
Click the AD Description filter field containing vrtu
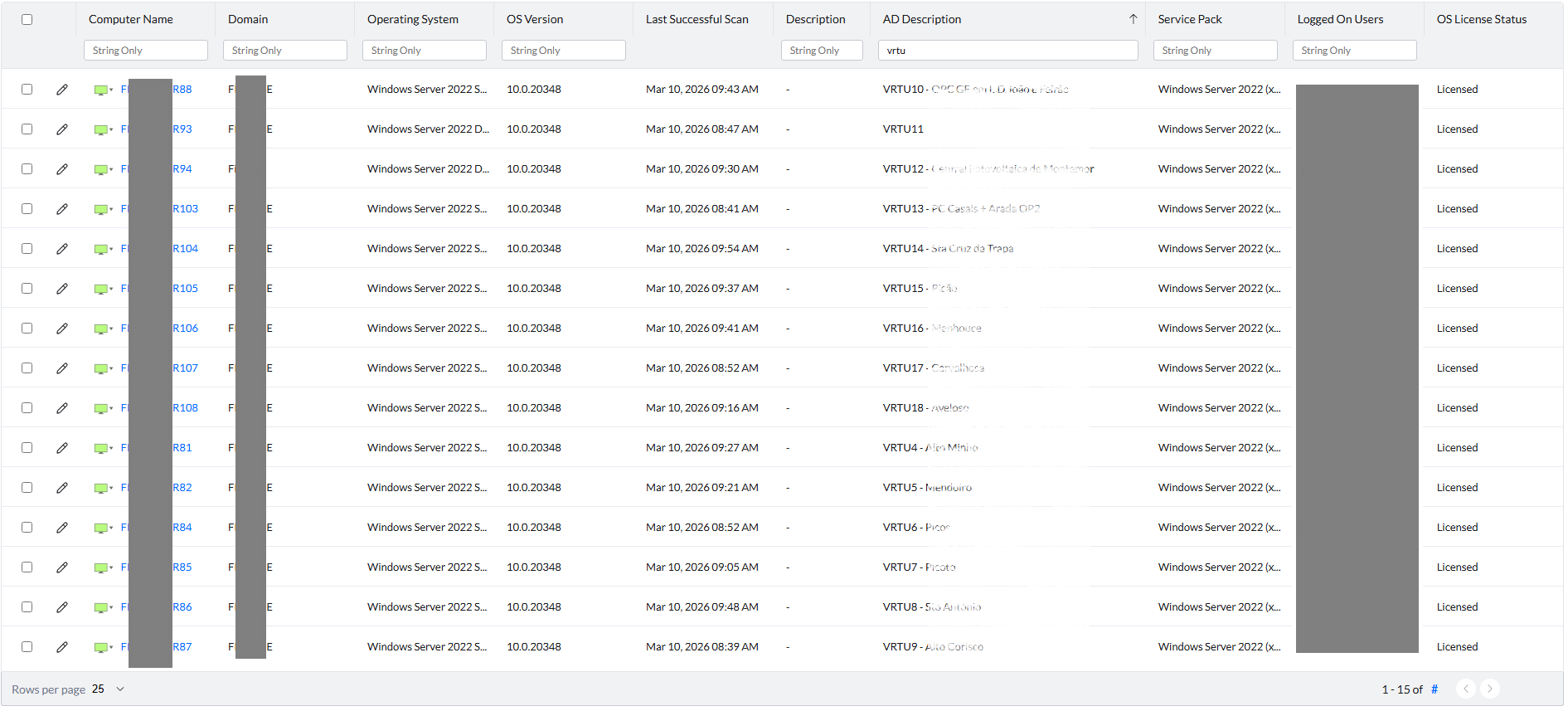tap(1007, 51)
